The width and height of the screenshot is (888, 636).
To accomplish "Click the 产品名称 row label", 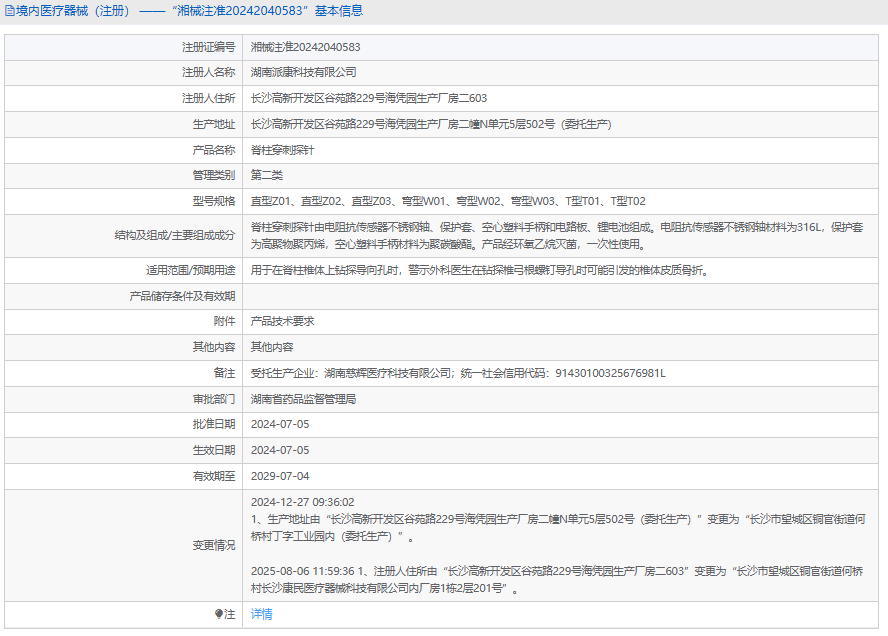I will tap(214, 150).
